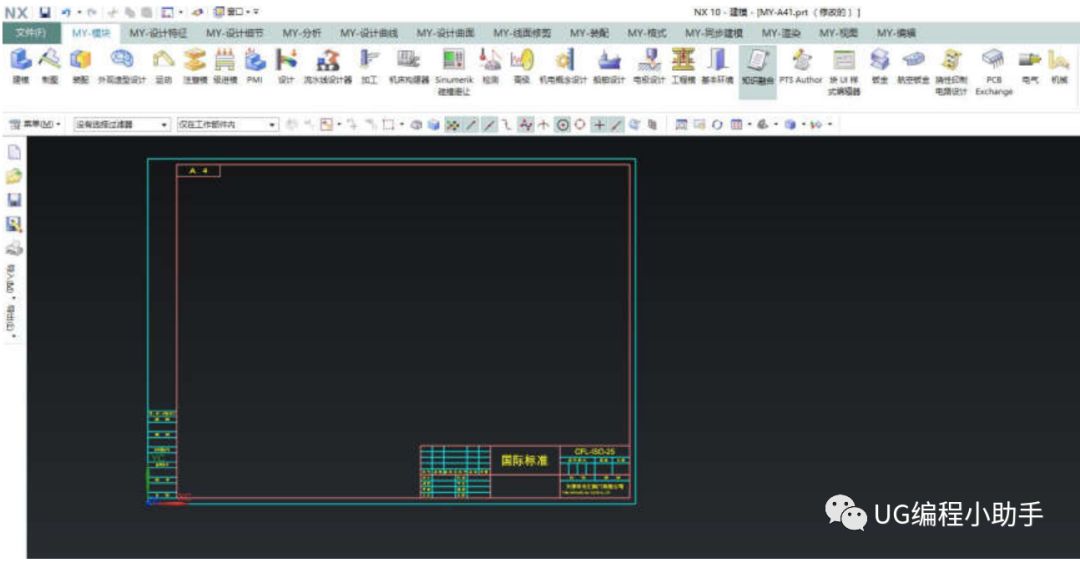Screen dimensions: 1080x563
Task: Open the 机电概念设计 module
Action: [x=563, y=66]
